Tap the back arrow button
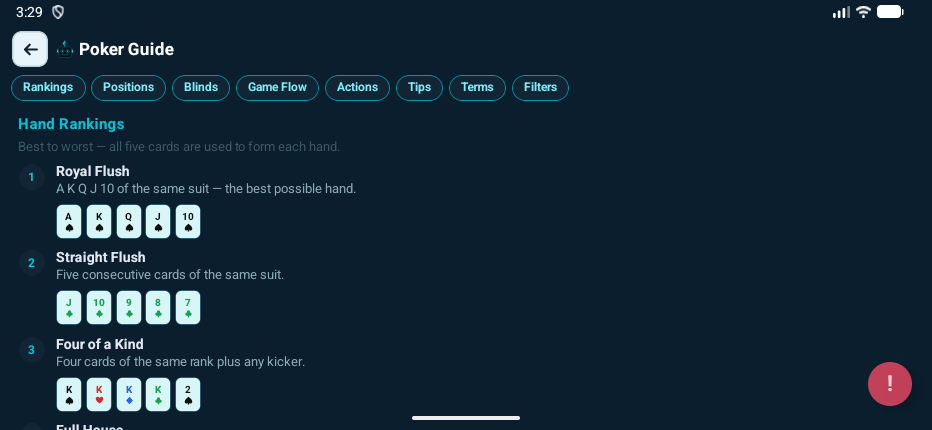 (x=30, y=49)
